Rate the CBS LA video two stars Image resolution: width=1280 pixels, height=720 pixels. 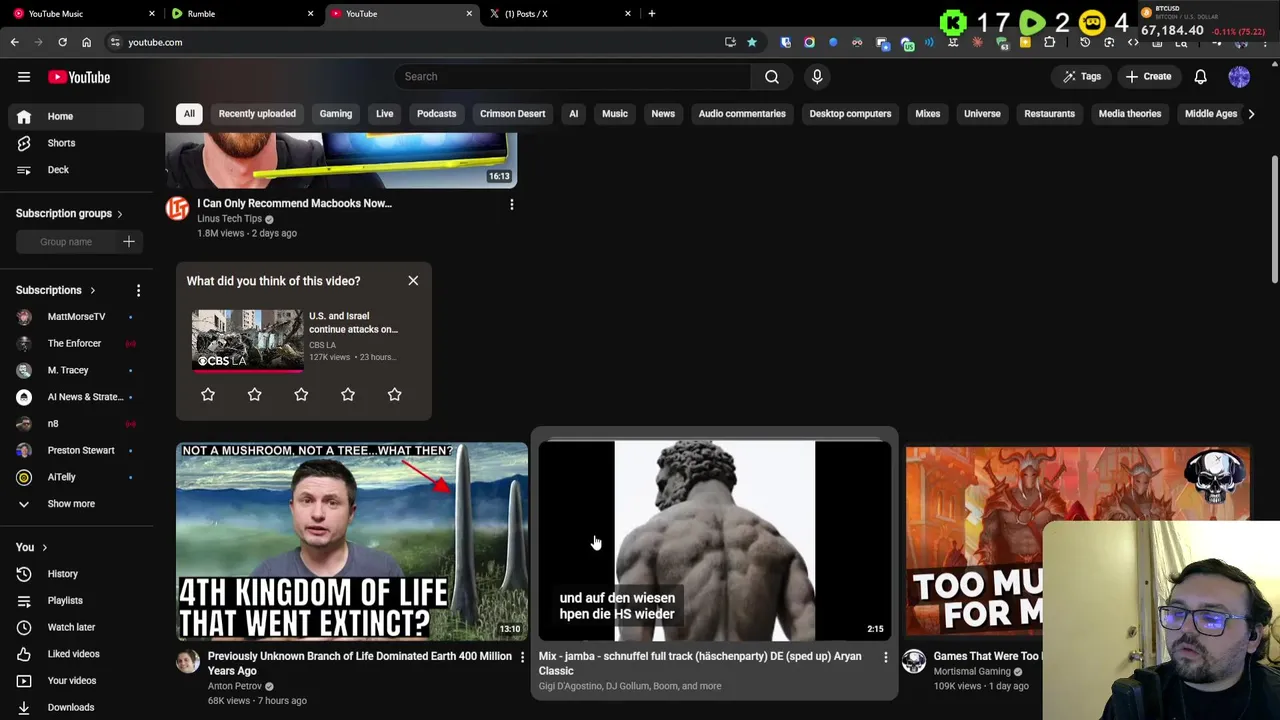[254, 395]
